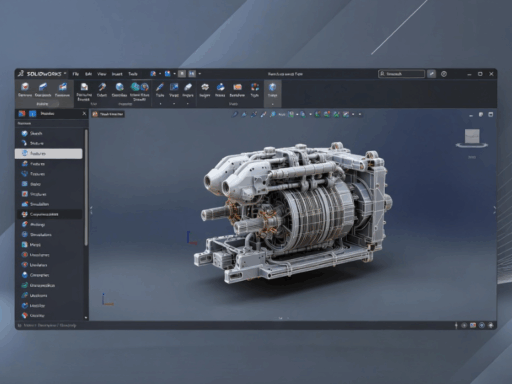This screenshot has width=512, height=384.
Task: Click the second blue quick-access icon in title bar
Action: point(167,74)
